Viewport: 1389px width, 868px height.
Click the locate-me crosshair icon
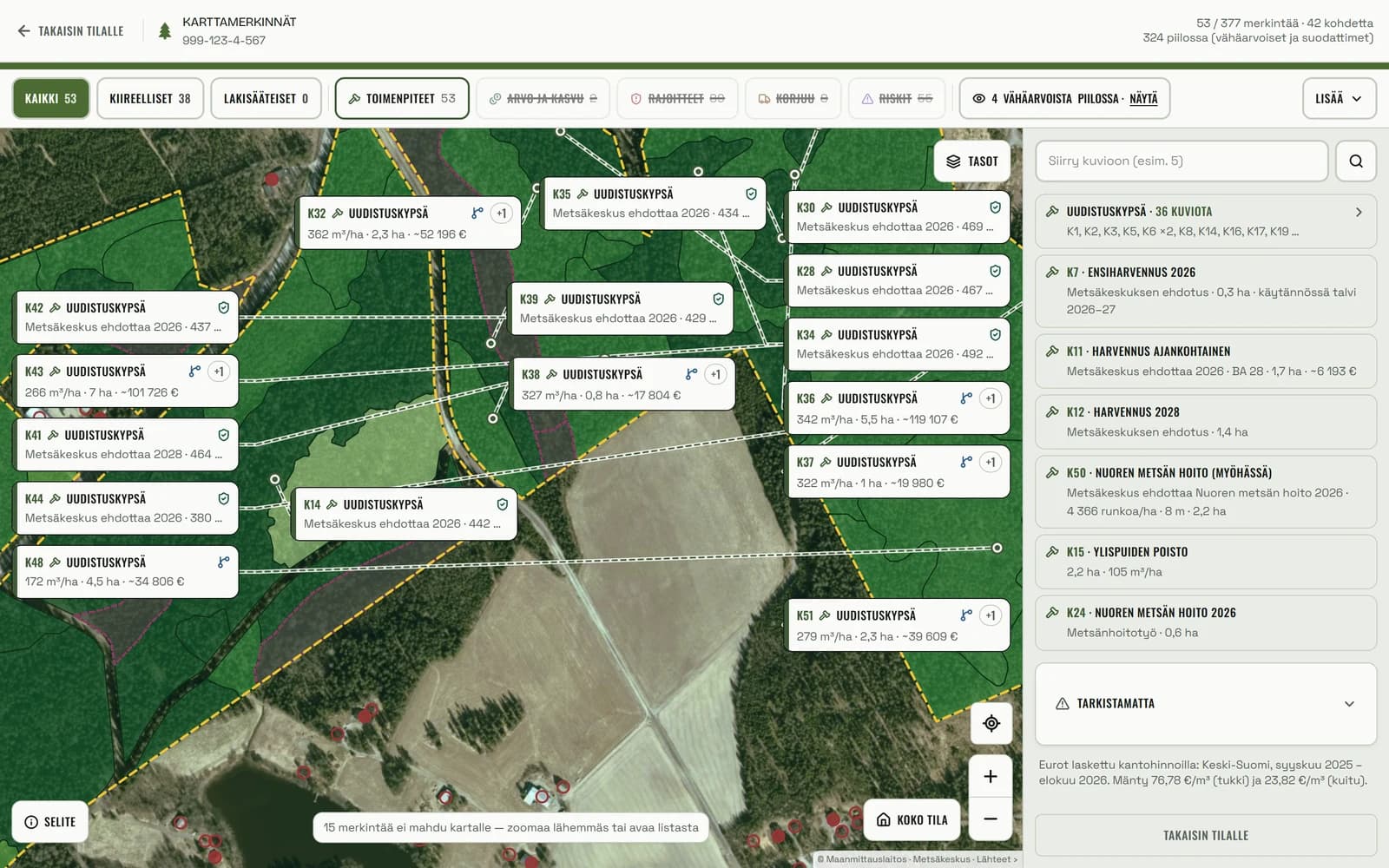(991, 723)
